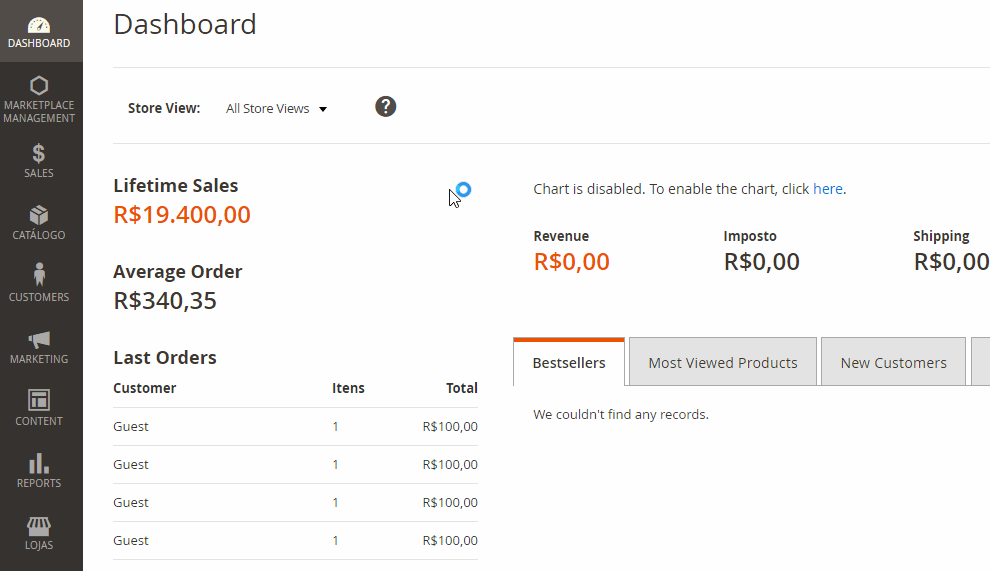Image resolution: width=990 pixels, height=571 pixels.
Task: Open the Customers person icon
Action: click(39, 275)
